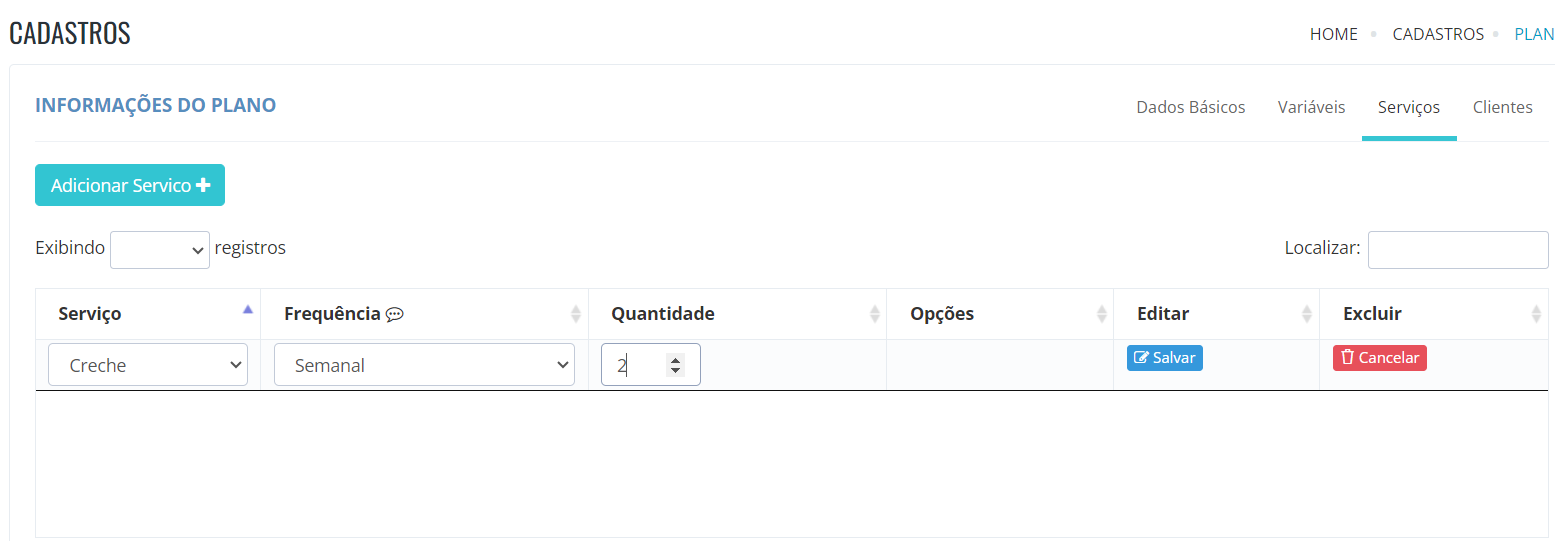Viewport: 1555px width, 541px height.
Task: Sort the Frequência column
Action: (576, 314)
